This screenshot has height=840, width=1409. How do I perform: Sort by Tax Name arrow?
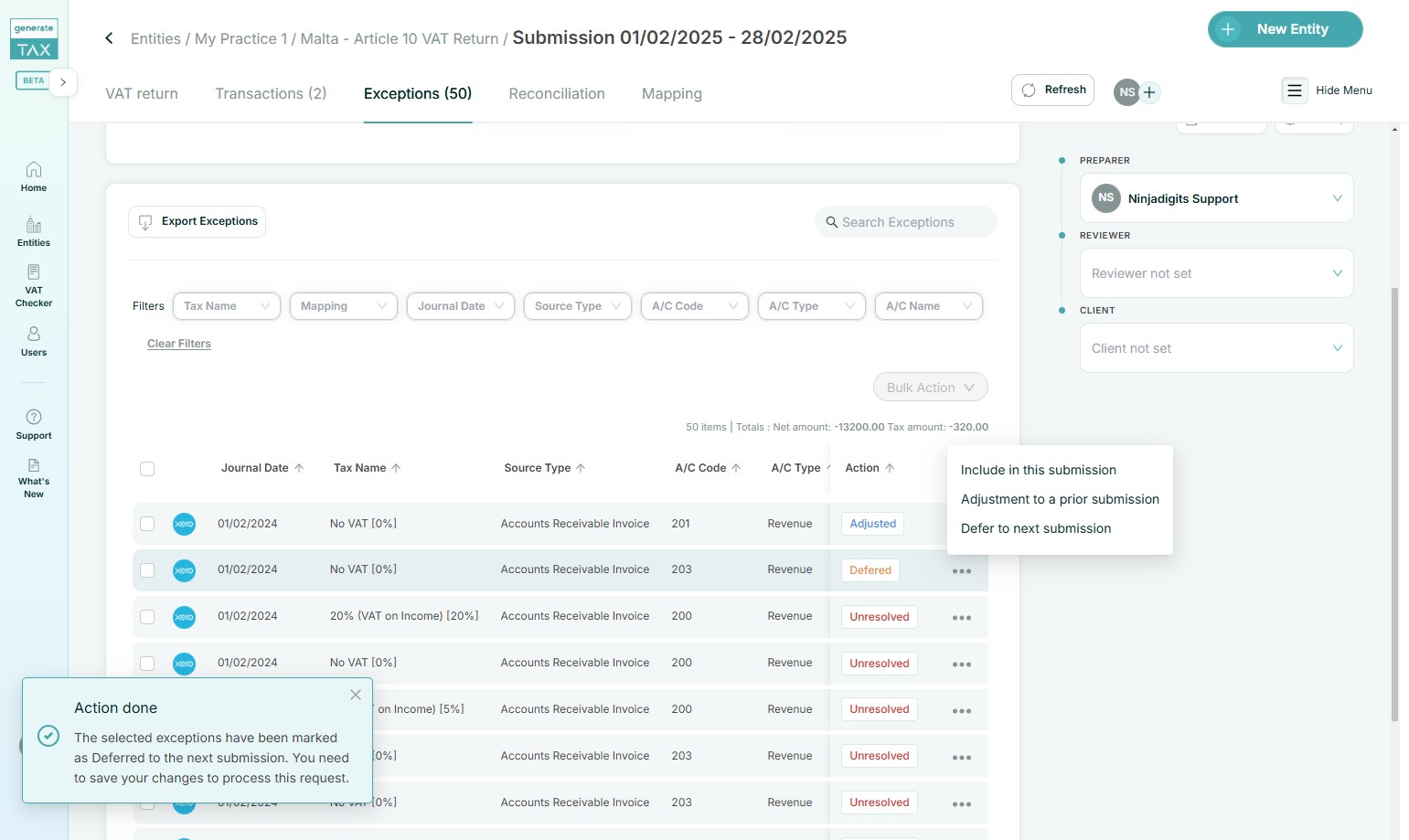[396, 468]
